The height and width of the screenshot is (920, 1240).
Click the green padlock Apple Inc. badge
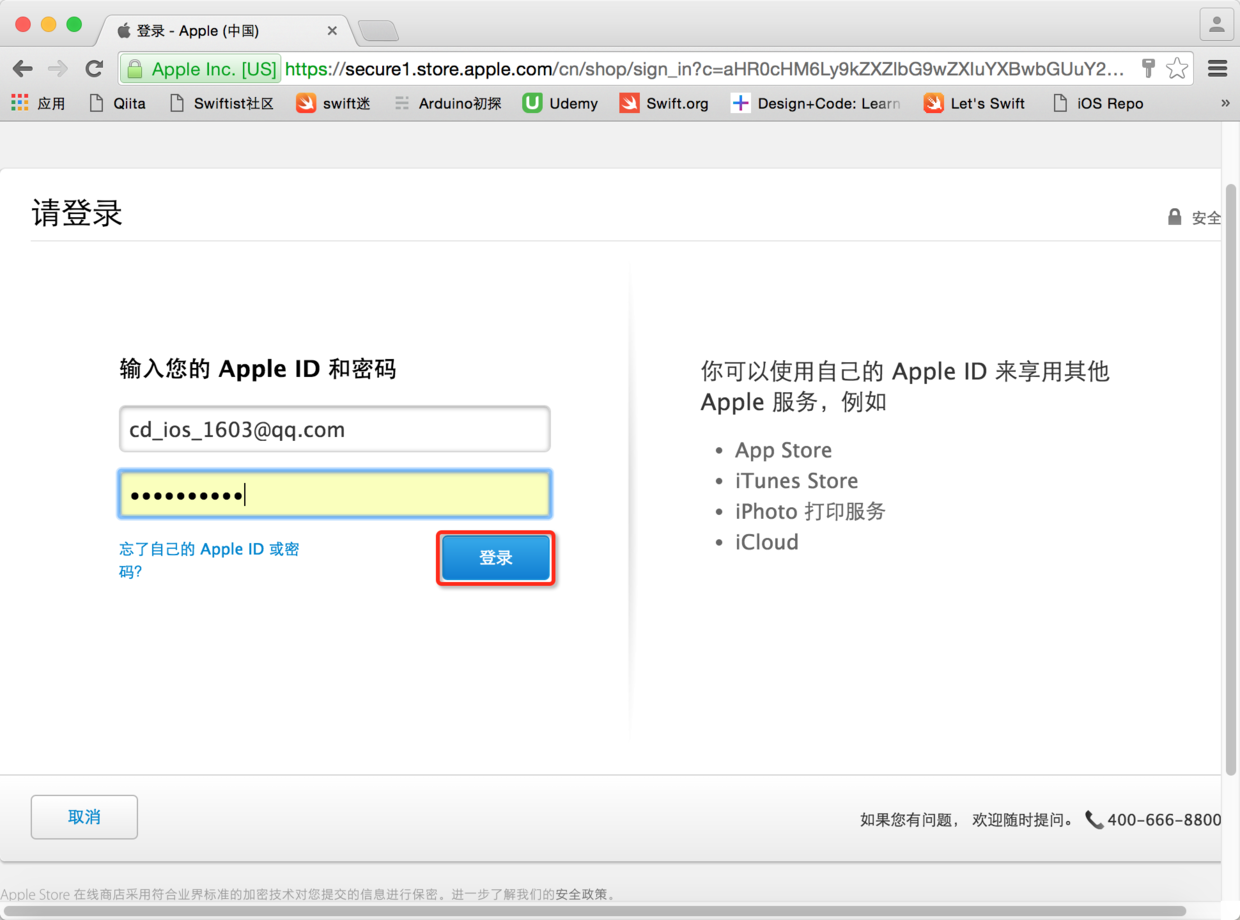point(200,69)
